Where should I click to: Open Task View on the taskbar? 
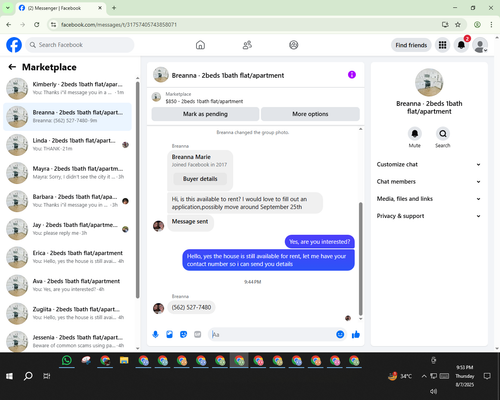47,376
